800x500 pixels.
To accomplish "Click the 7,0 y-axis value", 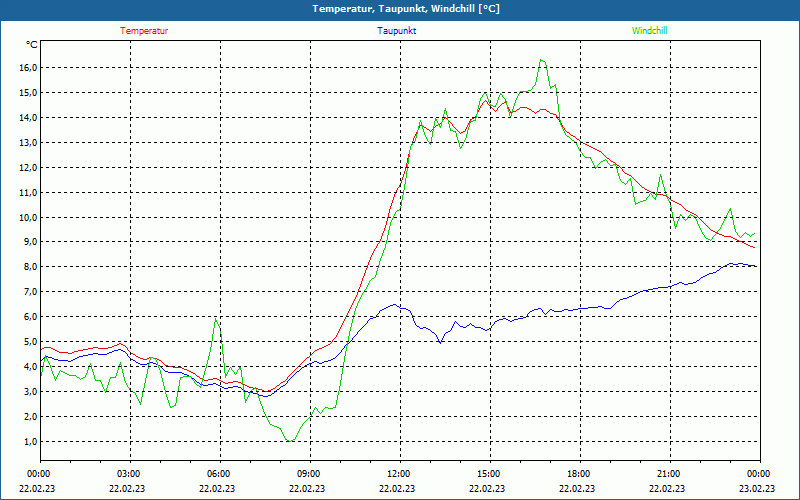I will pos(31,291).
